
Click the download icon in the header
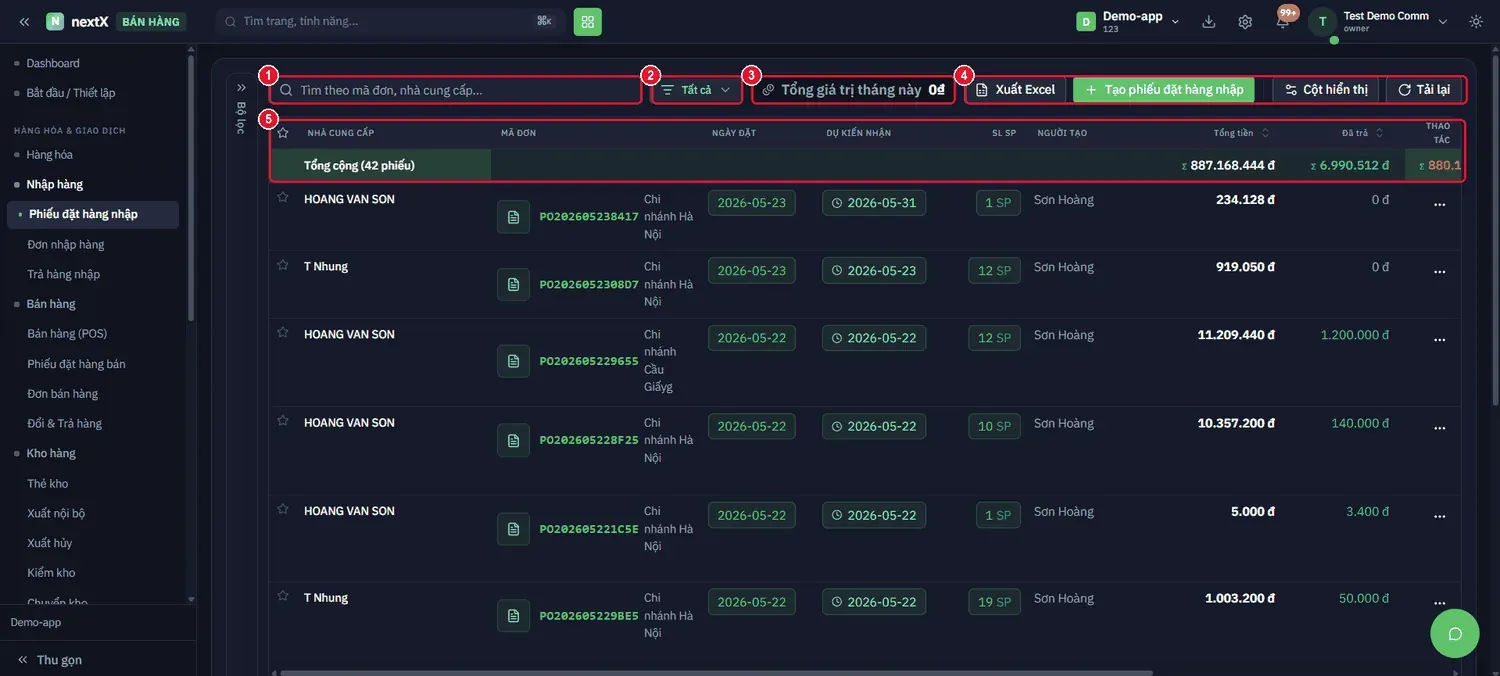(1209, 21)
